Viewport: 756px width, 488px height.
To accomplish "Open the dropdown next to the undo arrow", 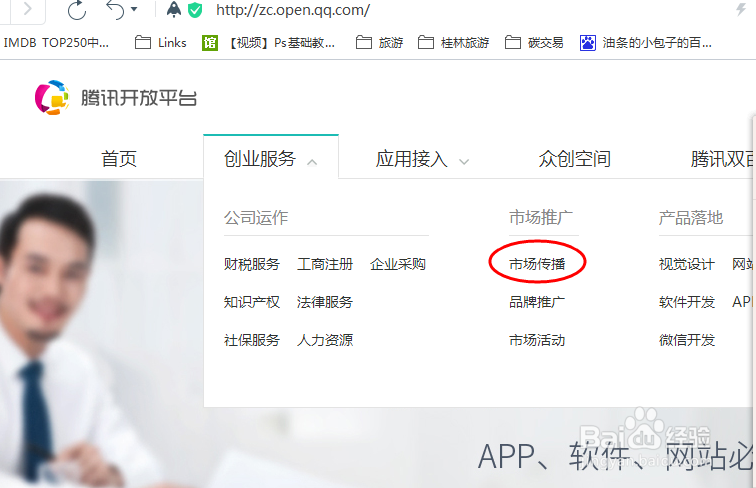I will point(134,9).
